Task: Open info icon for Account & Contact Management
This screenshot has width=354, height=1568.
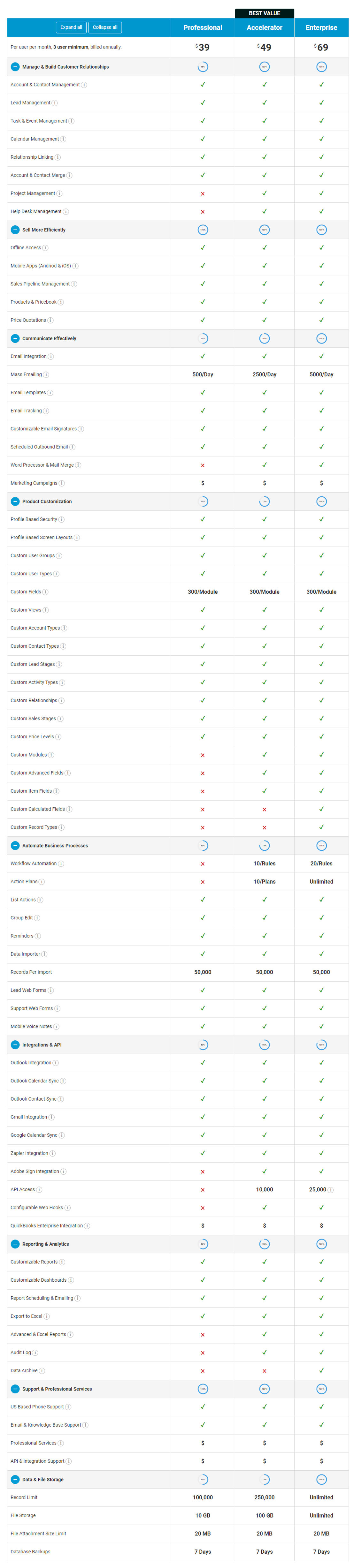Action: pyautogui.click(x=84, y=85)
